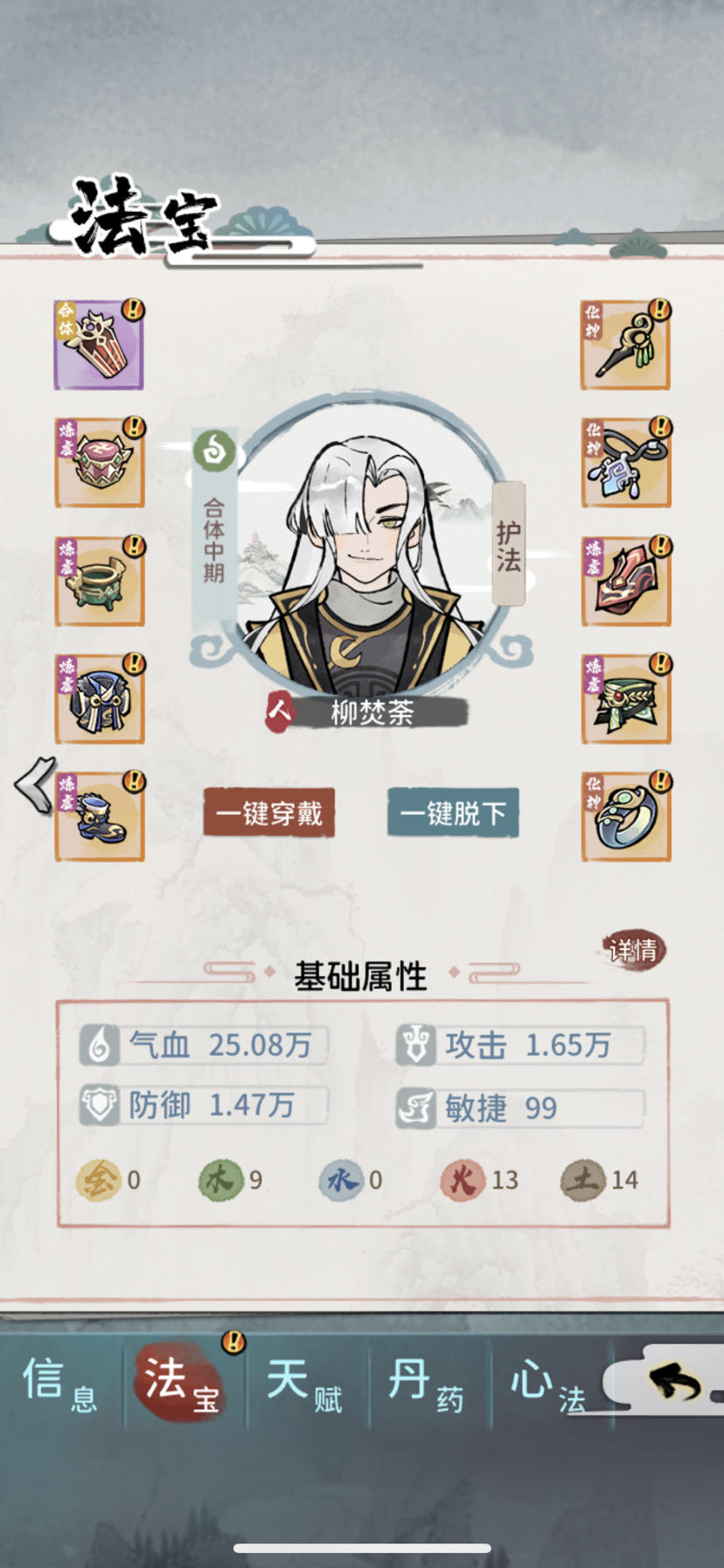
Task: Open the jade ring equipment slot
Action: (626, 817)
